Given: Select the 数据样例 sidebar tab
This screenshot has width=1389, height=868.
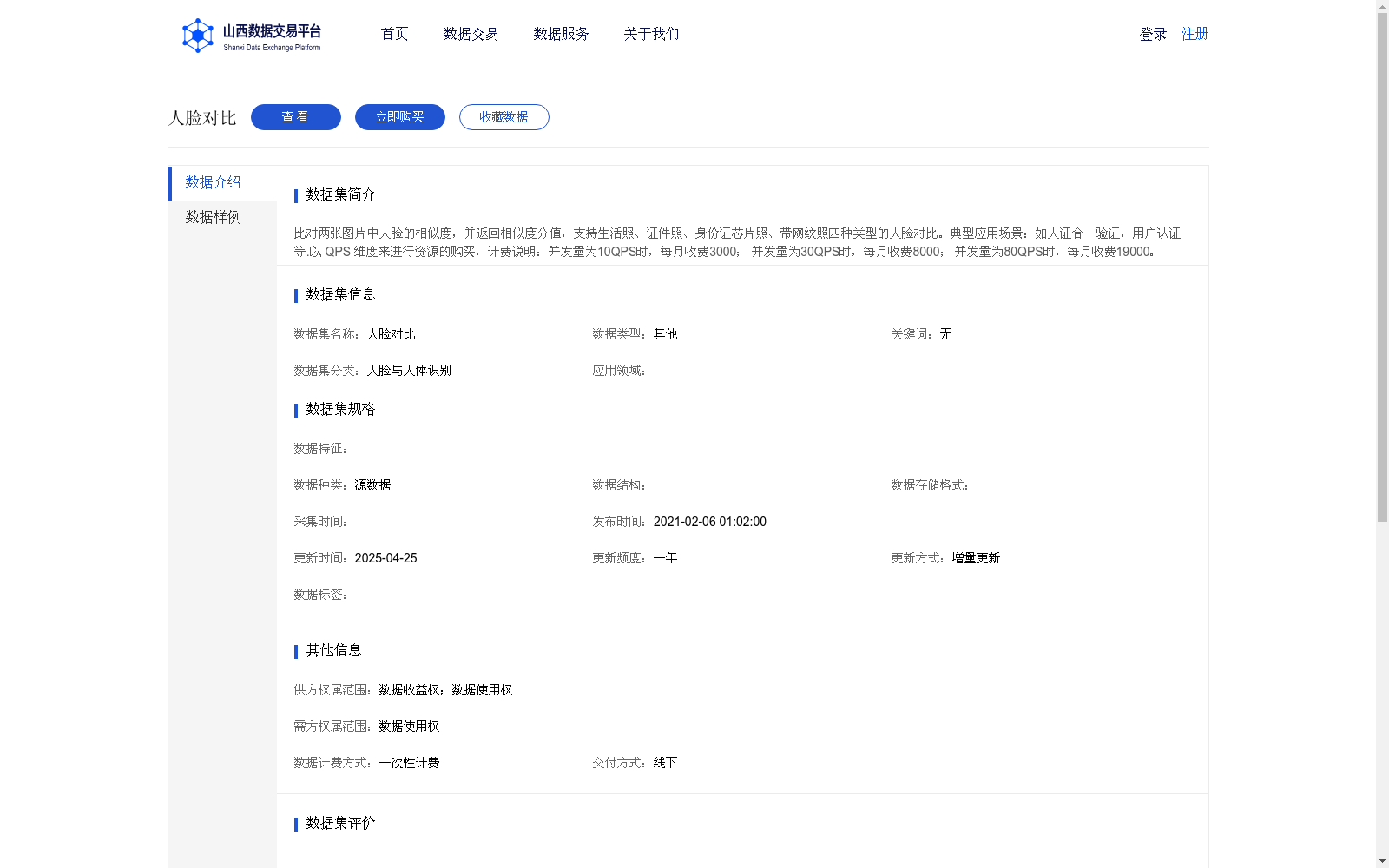Looking at the screenshot, I should point(223,218).
